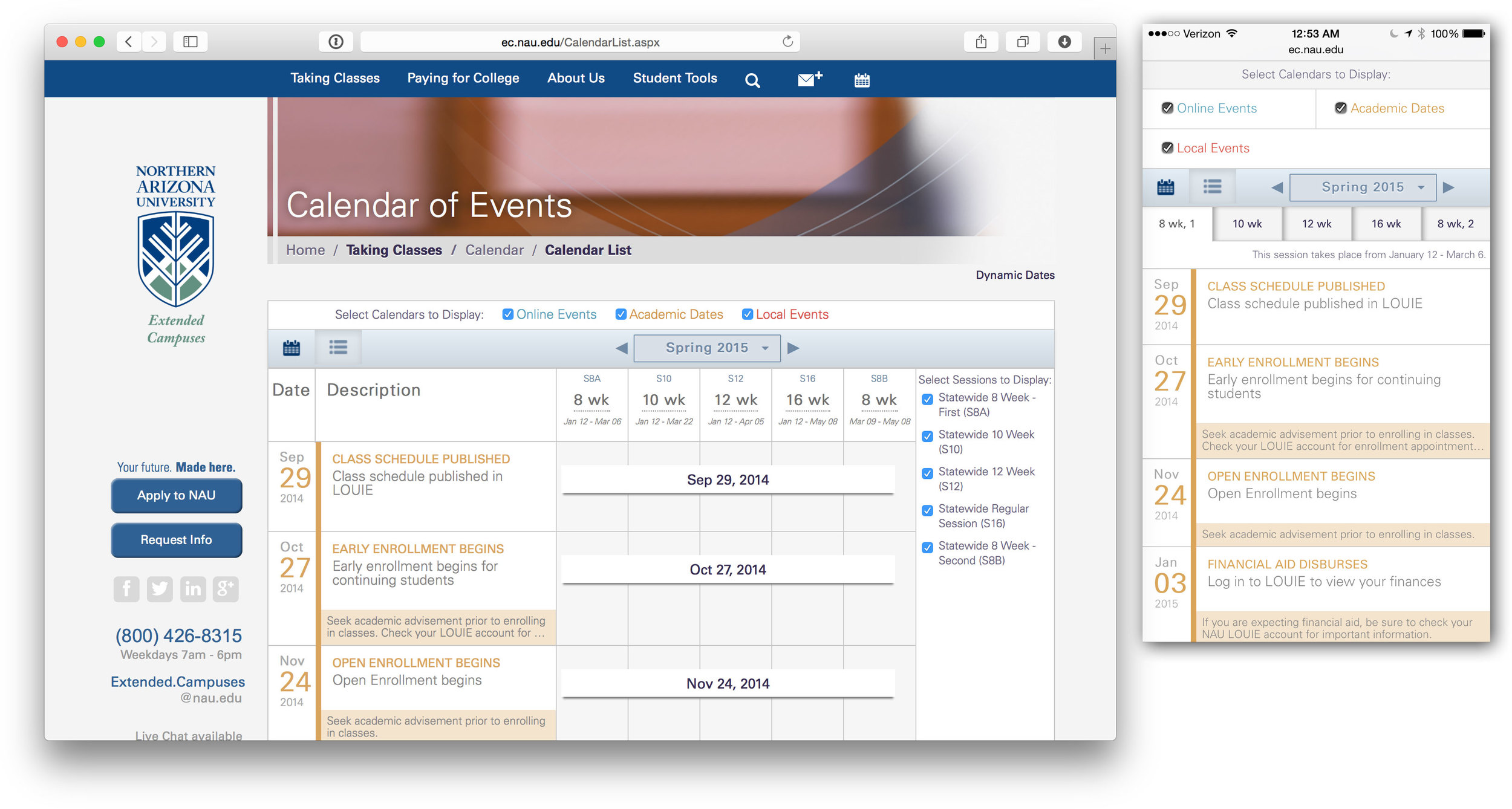Click the envelope subscribe icon in nav bar
Screen dimensions: 1512x809
(810, 79)
